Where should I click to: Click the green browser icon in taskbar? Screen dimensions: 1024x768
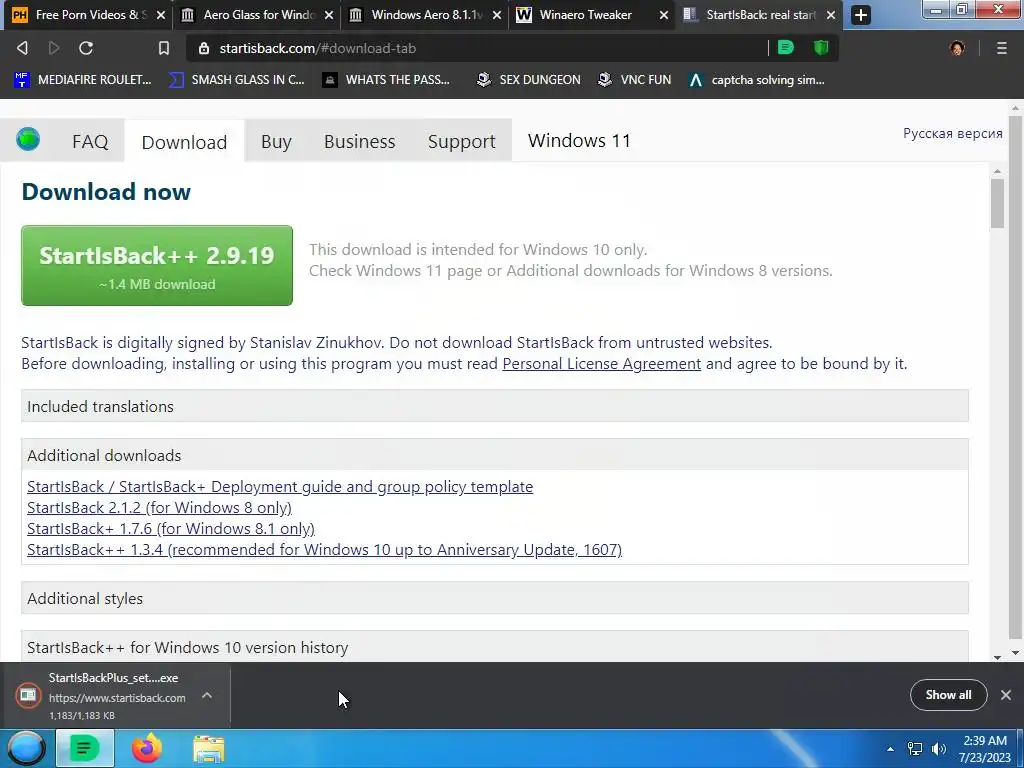[84, 748]
